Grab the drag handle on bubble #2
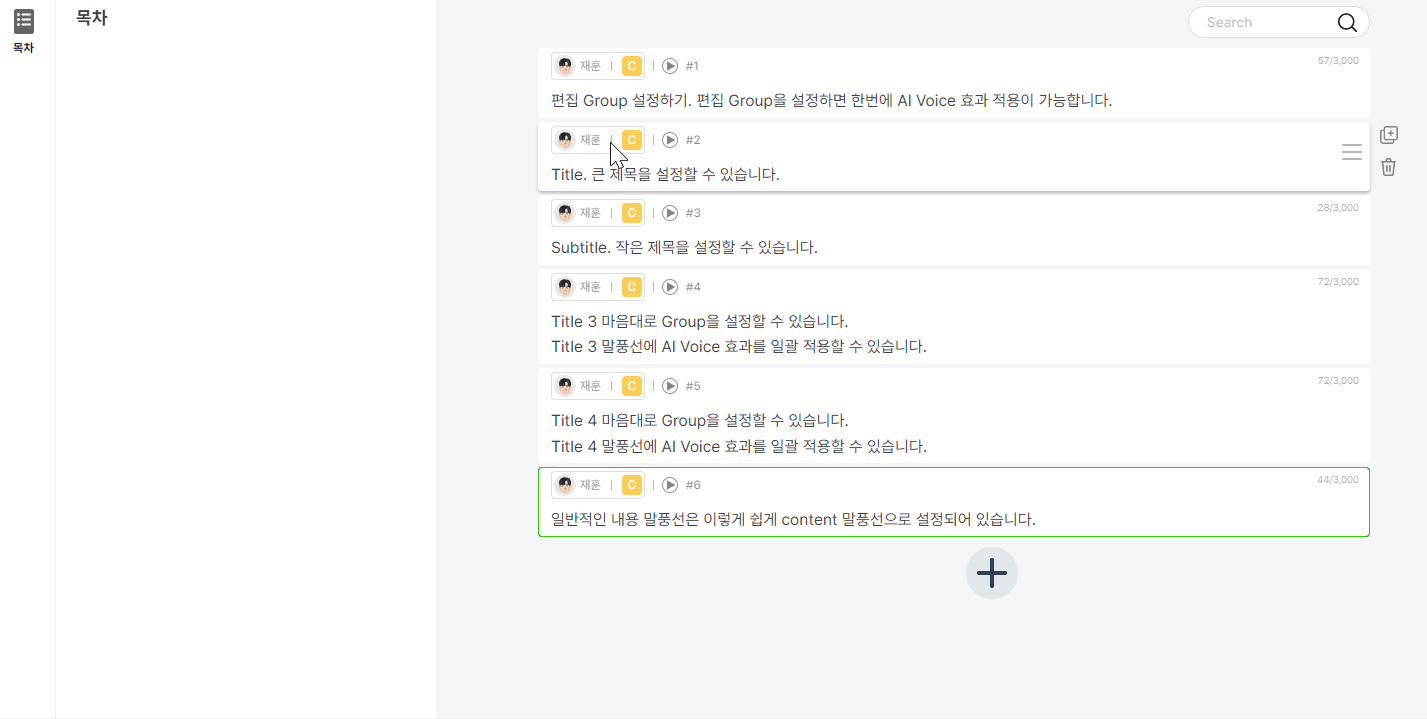1427x719 pixels. (1352, 152)
